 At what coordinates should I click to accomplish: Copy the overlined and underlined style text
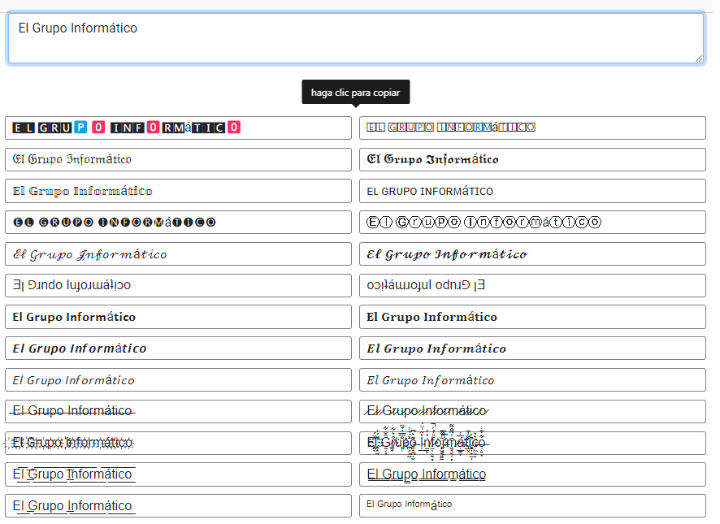tap(178, 475)
